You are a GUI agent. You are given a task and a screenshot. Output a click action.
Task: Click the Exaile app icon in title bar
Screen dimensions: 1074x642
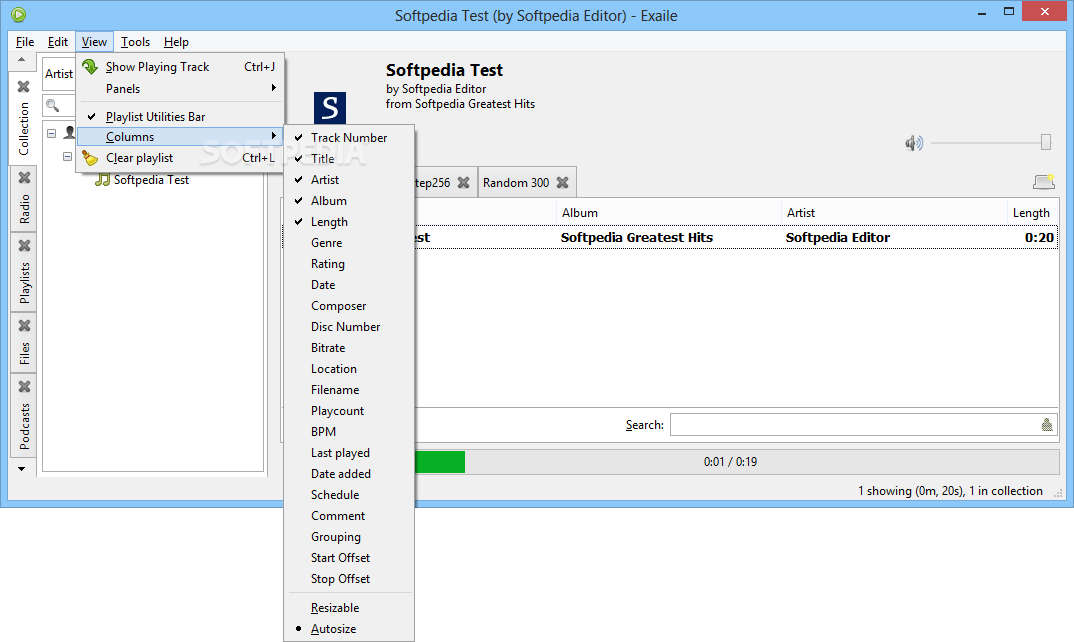coord(18,14)
